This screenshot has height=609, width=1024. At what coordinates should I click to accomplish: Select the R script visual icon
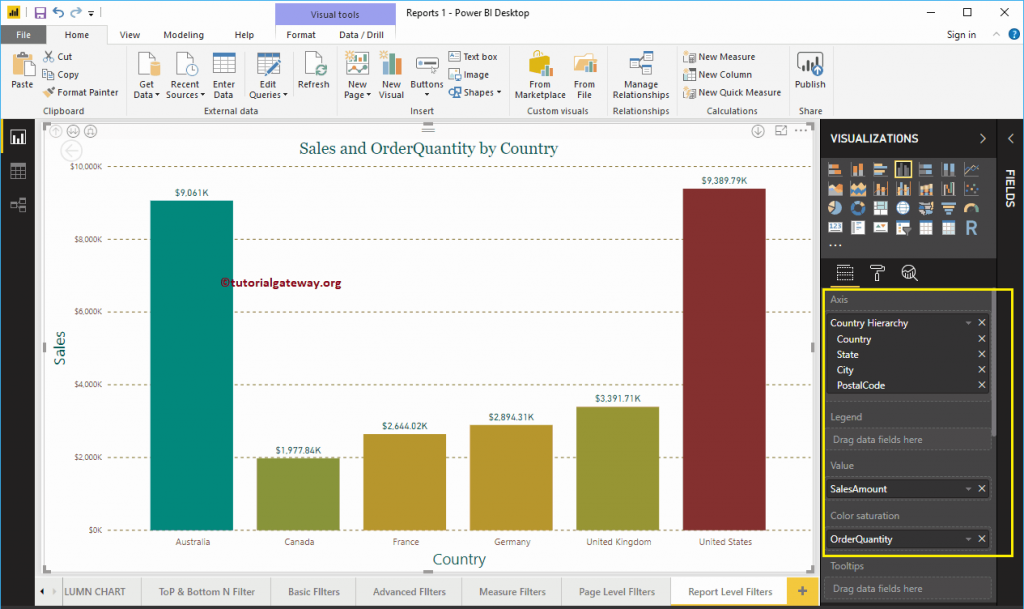coord(971,228)
